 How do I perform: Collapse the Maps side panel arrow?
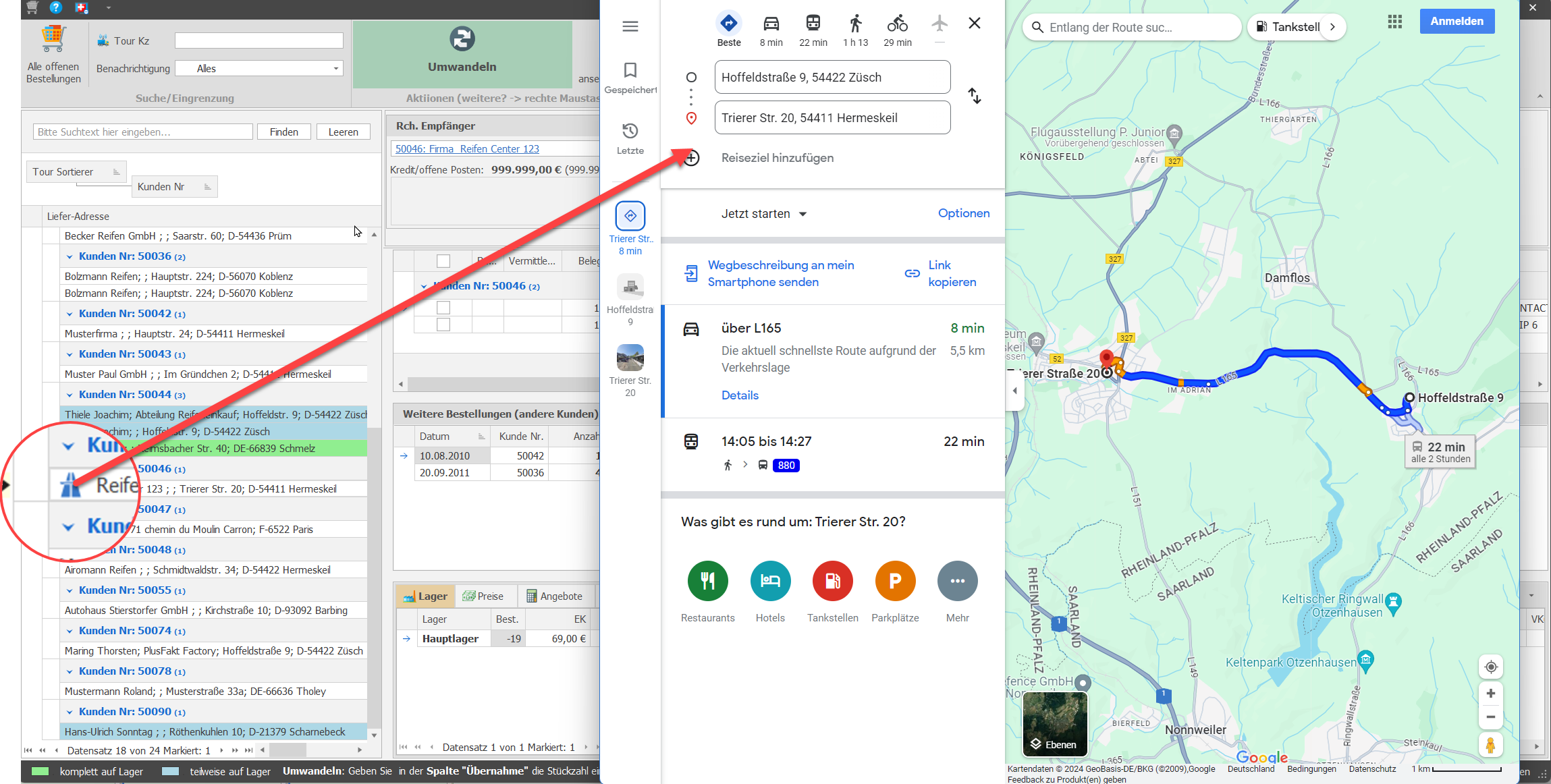pyautogui.click(x=1014, y=390)
